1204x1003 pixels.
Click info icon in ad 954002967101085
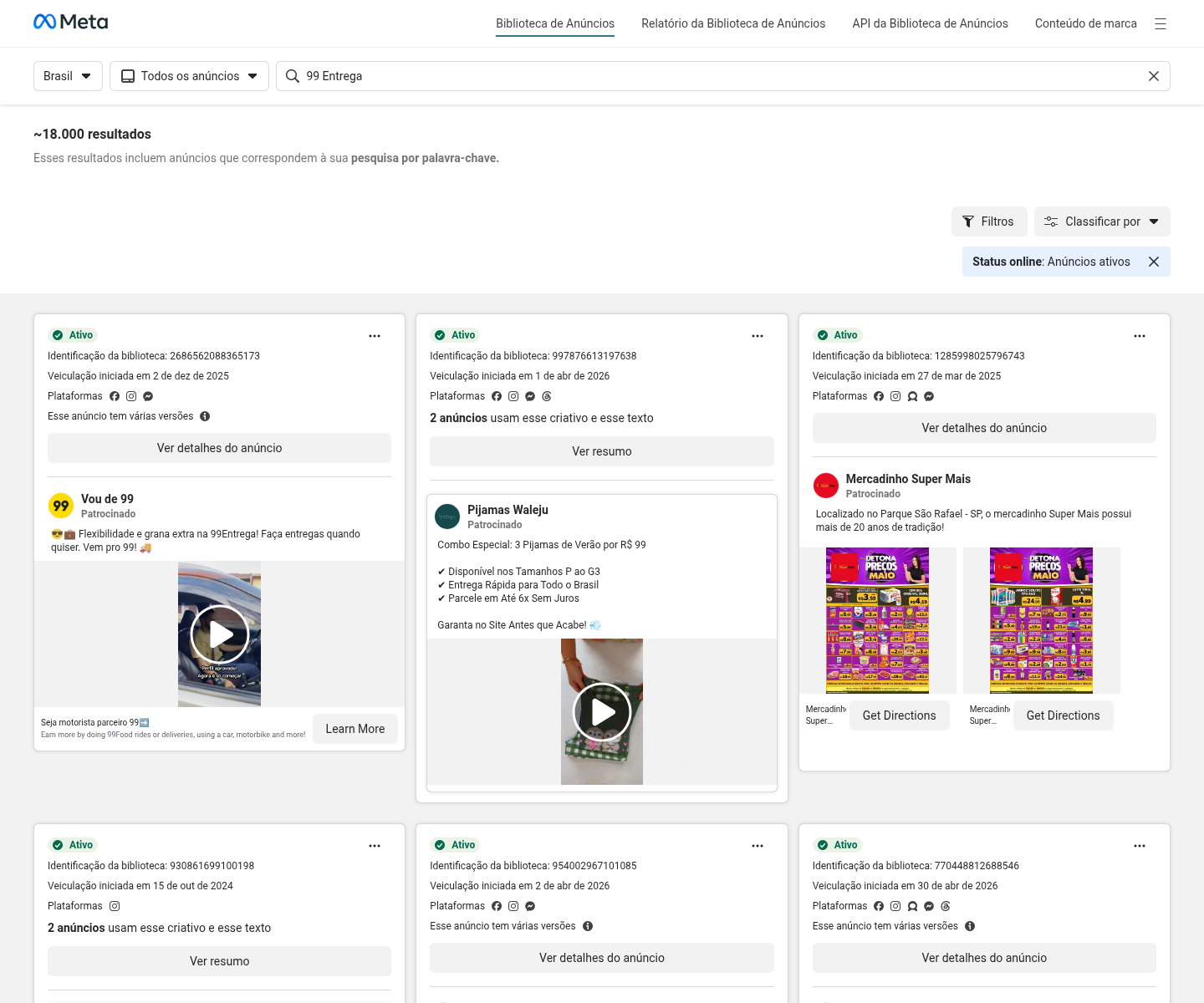pyautogui.click(x=588, y=926)
